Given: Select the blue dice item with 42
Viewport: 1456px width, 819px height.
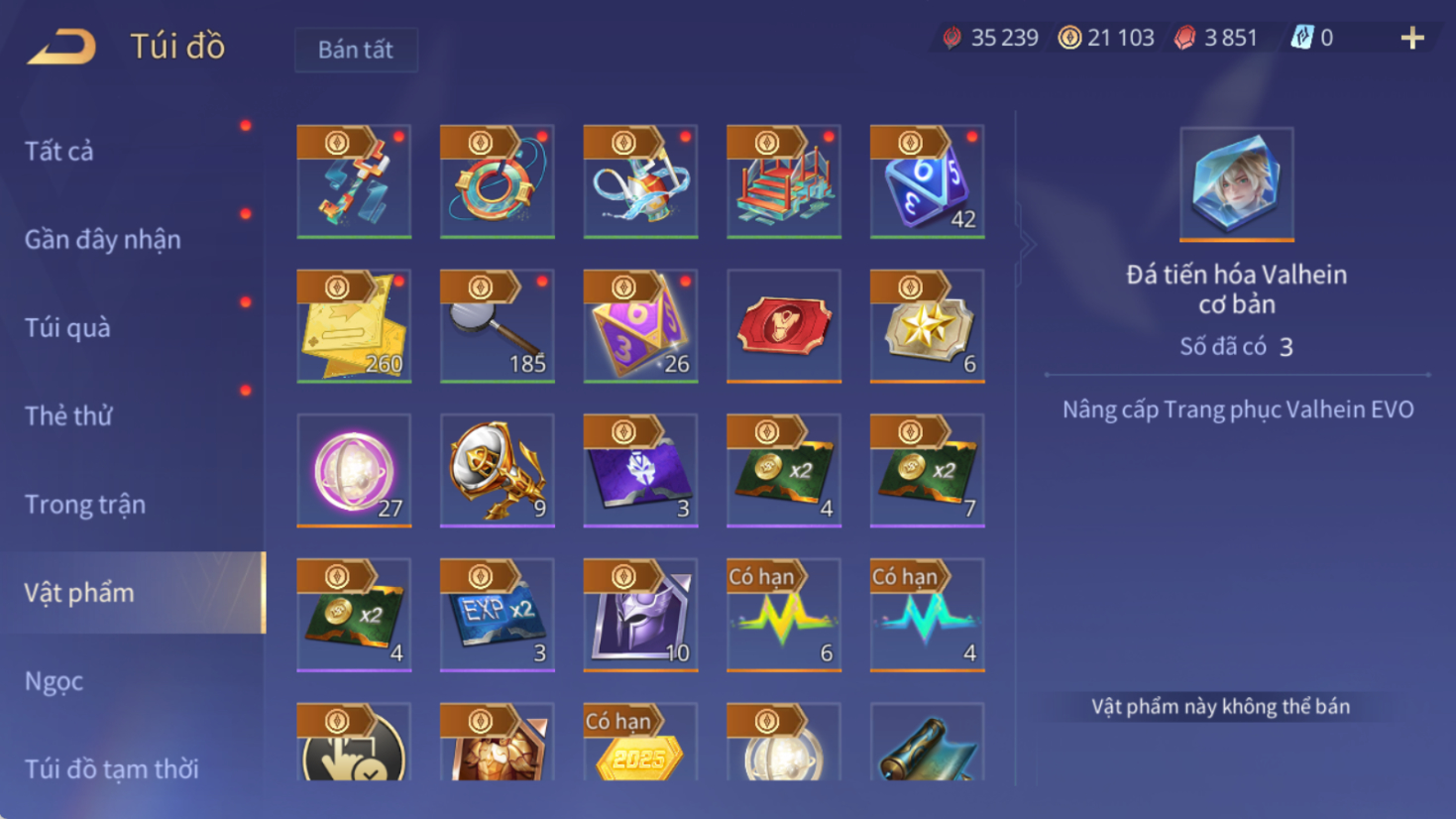Looking at the screenshot, I should click(928, 181).
